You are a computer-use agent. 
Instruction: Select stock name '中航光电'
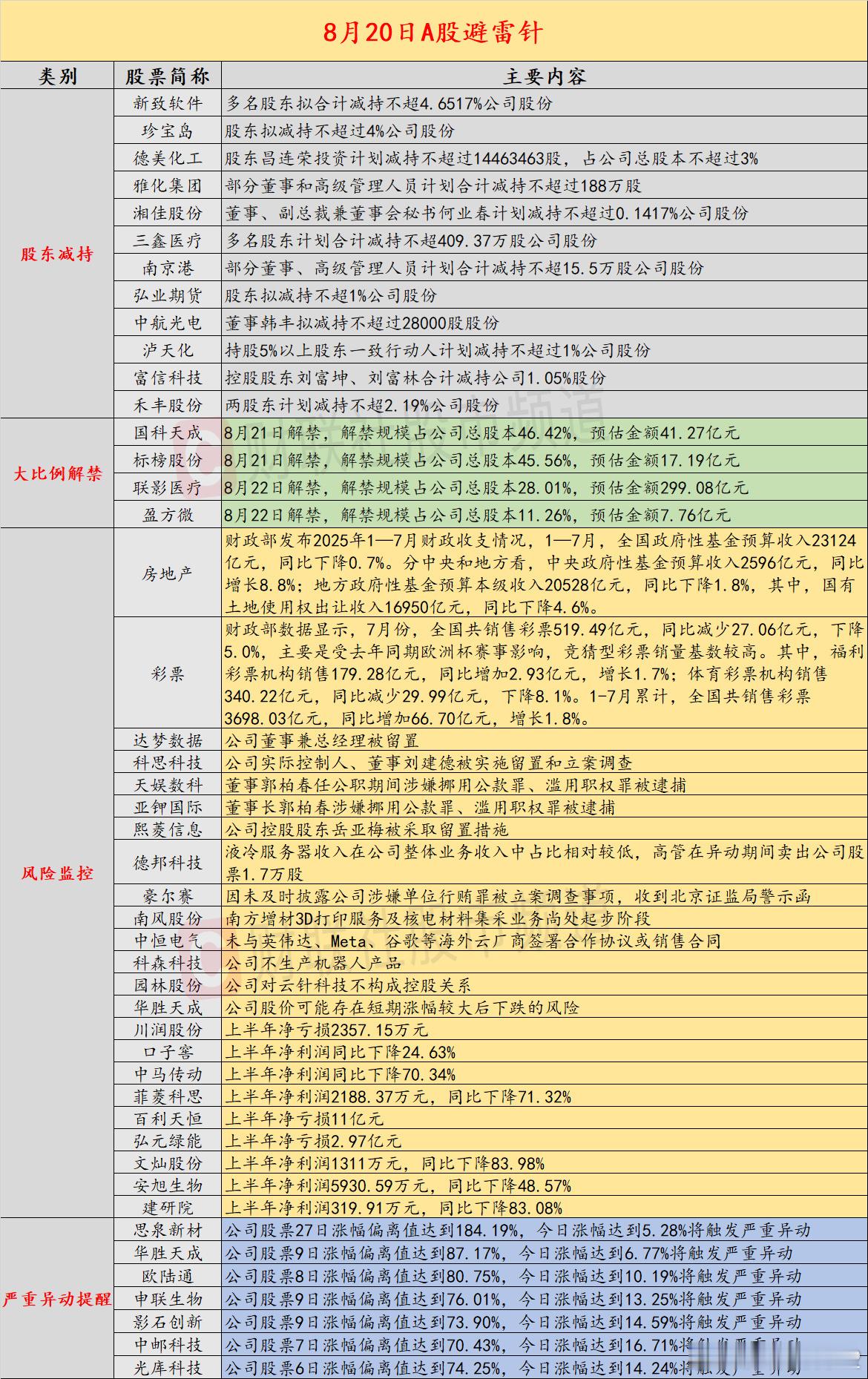point(168,323)
